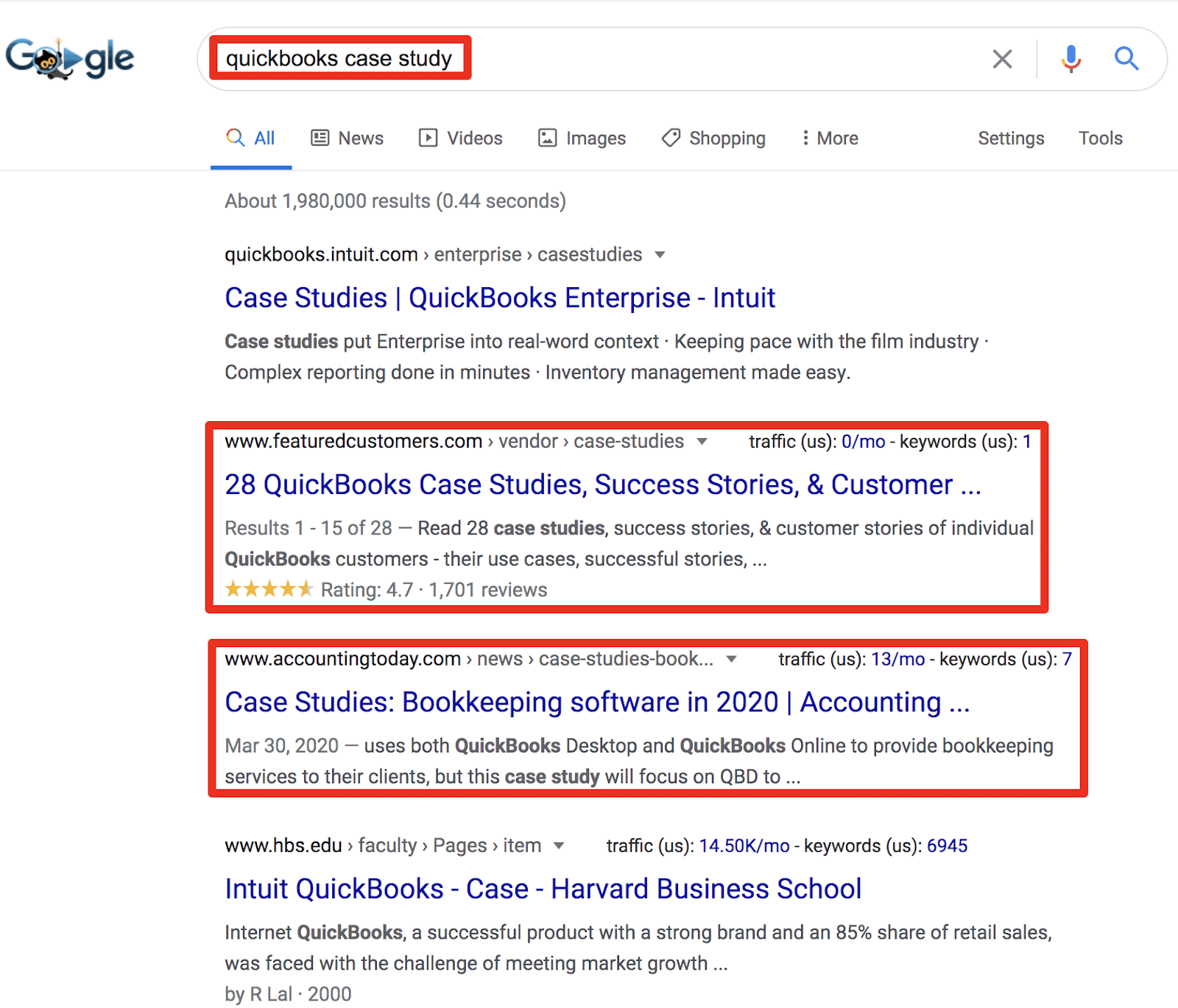This screenshot has width=1178, height=1008.
Task: Click the www.featuredcustomers.com breadcrumb URL
Action: [454, 442]
